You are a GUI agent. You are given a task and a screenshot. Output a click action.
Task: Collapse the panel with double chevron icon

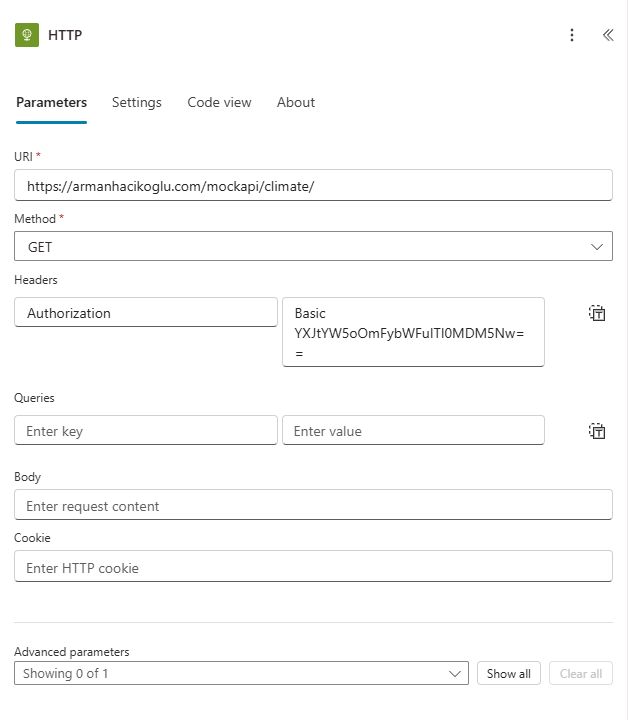[x=607, y=35]
